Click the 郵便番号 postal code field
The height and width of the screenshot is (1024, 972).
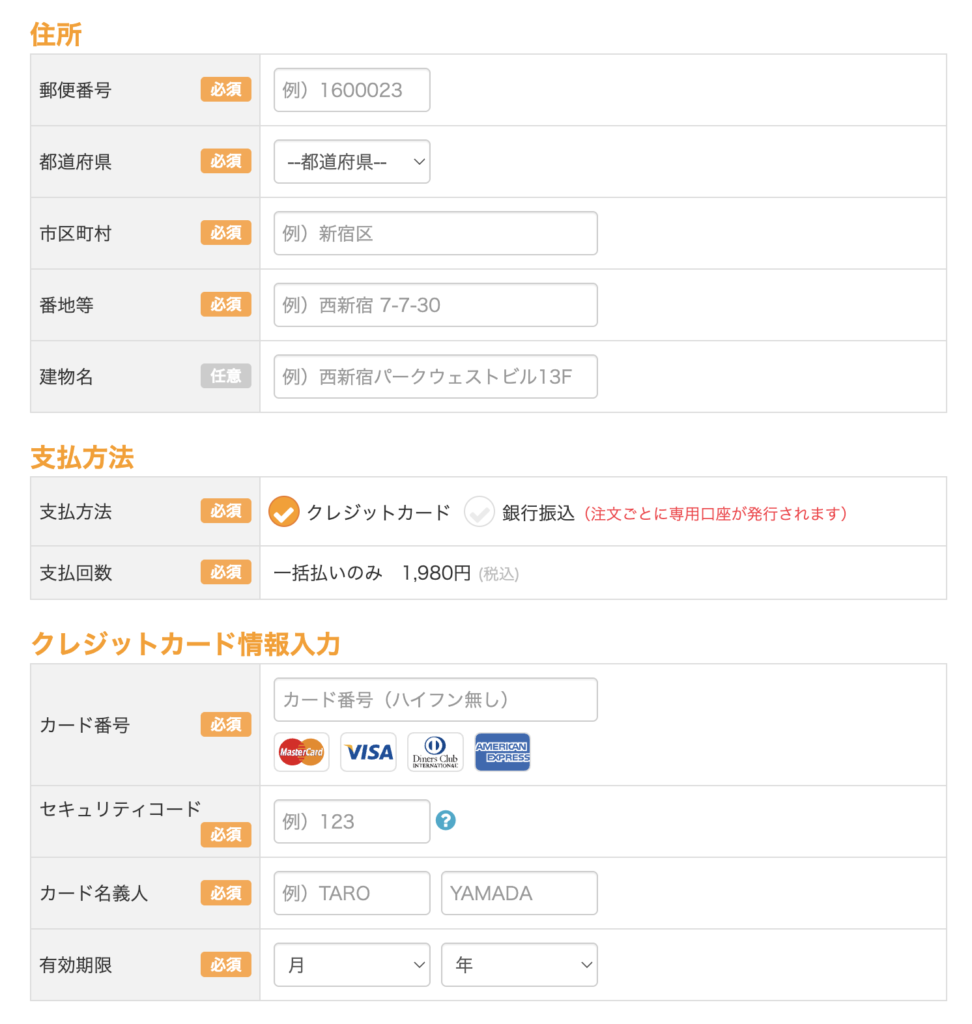[352, 90]
